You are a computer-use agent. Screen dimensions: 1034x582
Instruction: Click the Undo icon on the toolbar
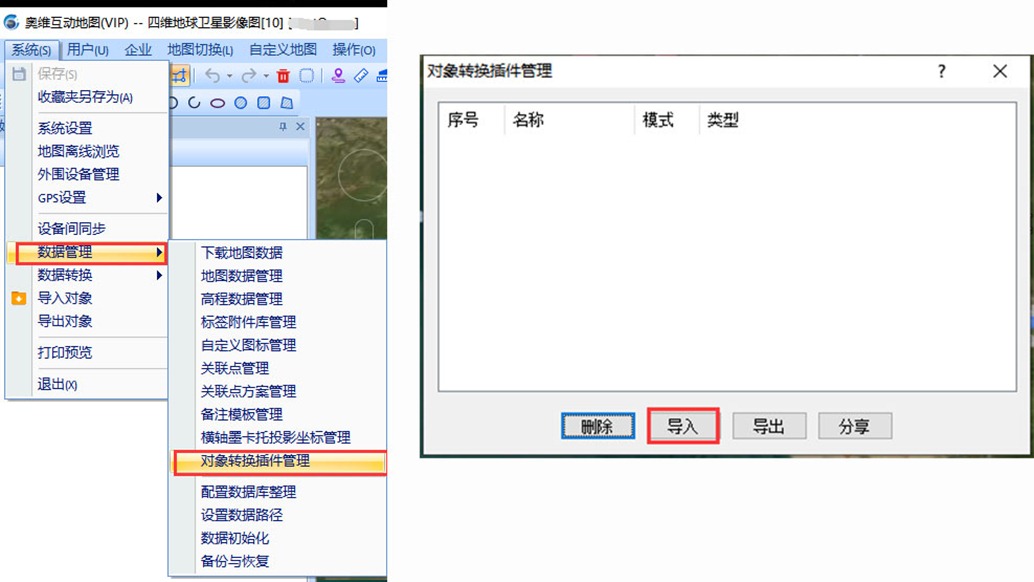point(213,75)
